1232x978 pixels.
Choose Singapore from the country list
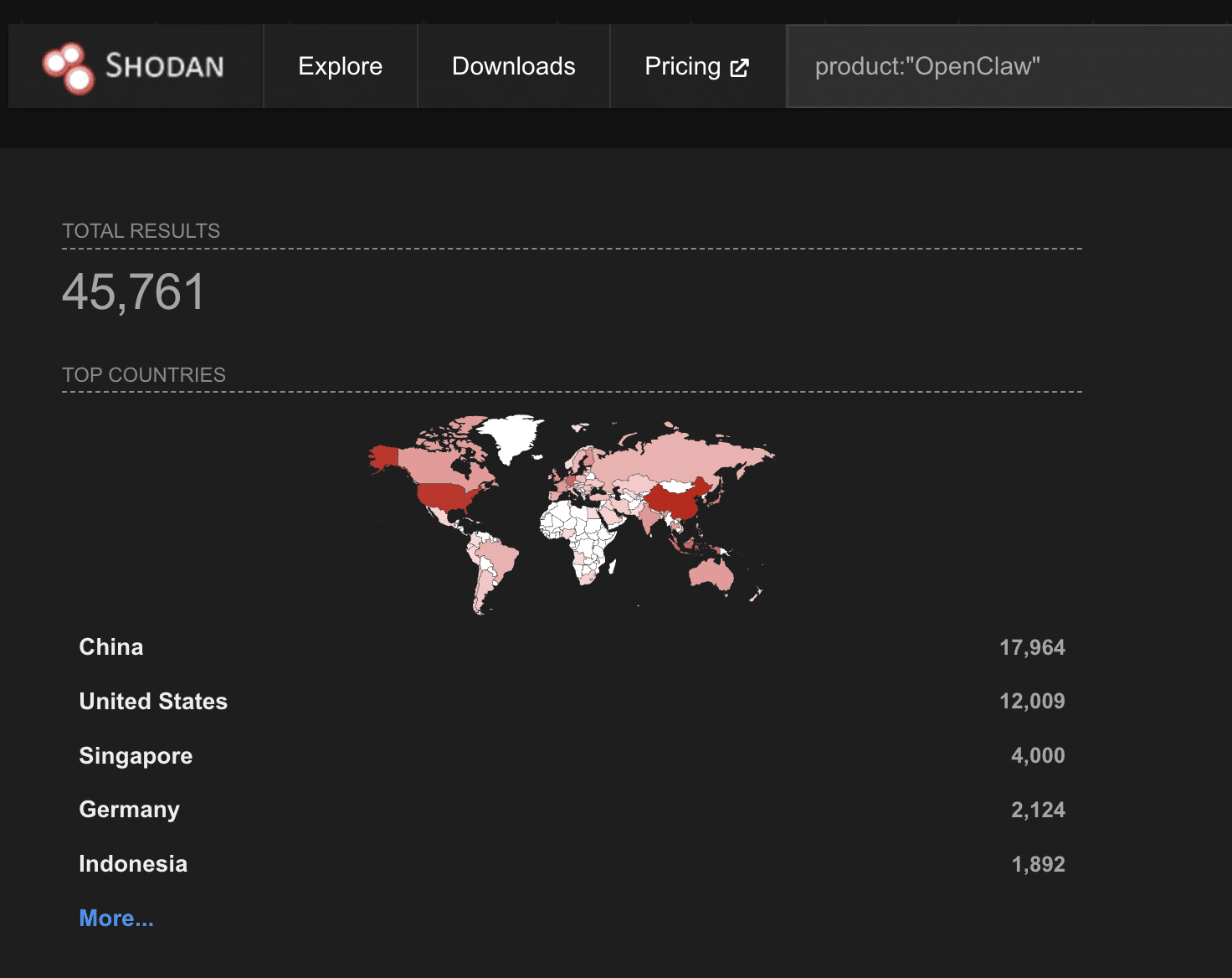[136, 756]
